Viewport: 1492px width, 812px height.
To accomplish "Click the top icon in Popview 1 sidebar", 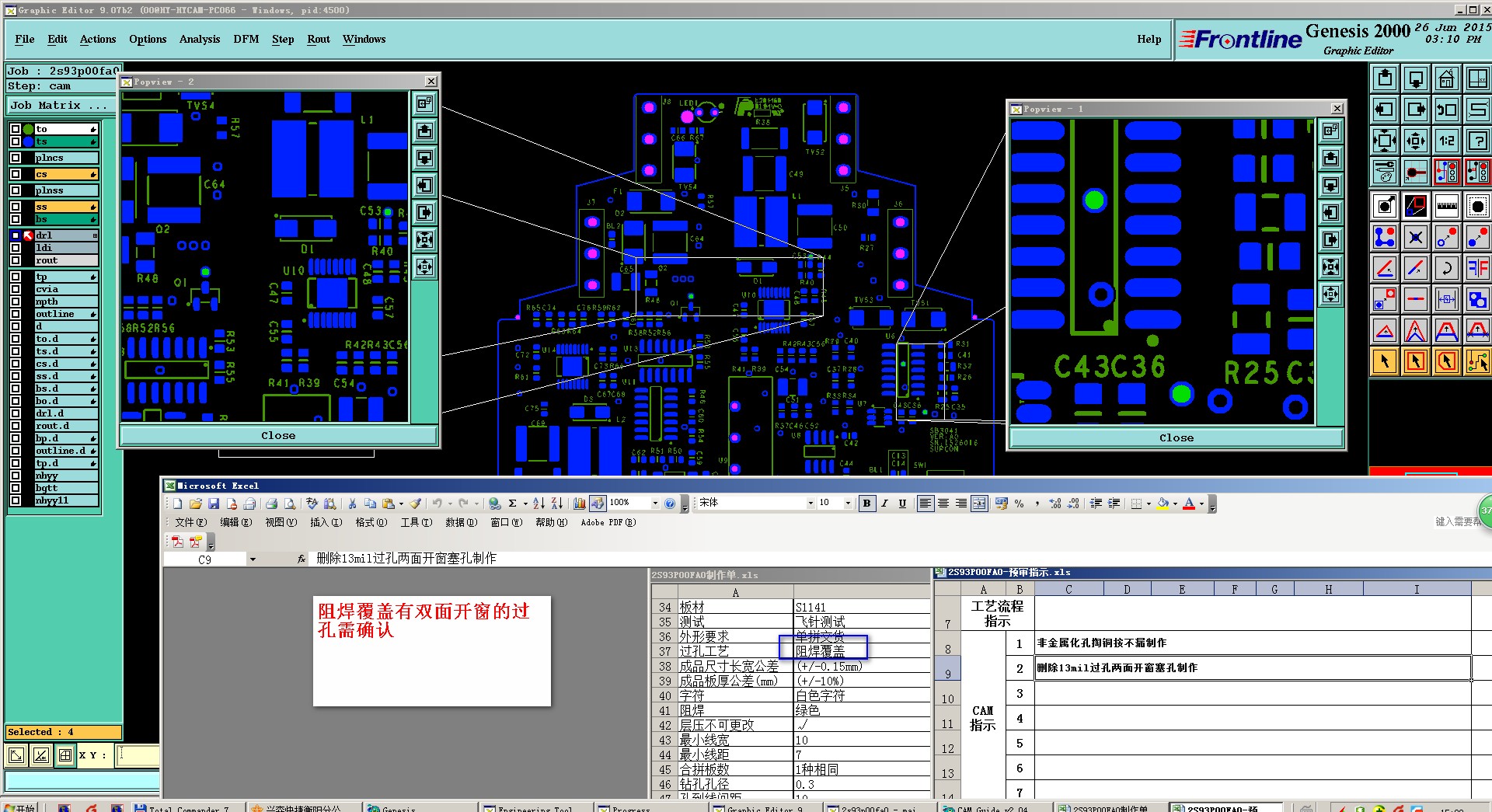I will [1331, 131].
